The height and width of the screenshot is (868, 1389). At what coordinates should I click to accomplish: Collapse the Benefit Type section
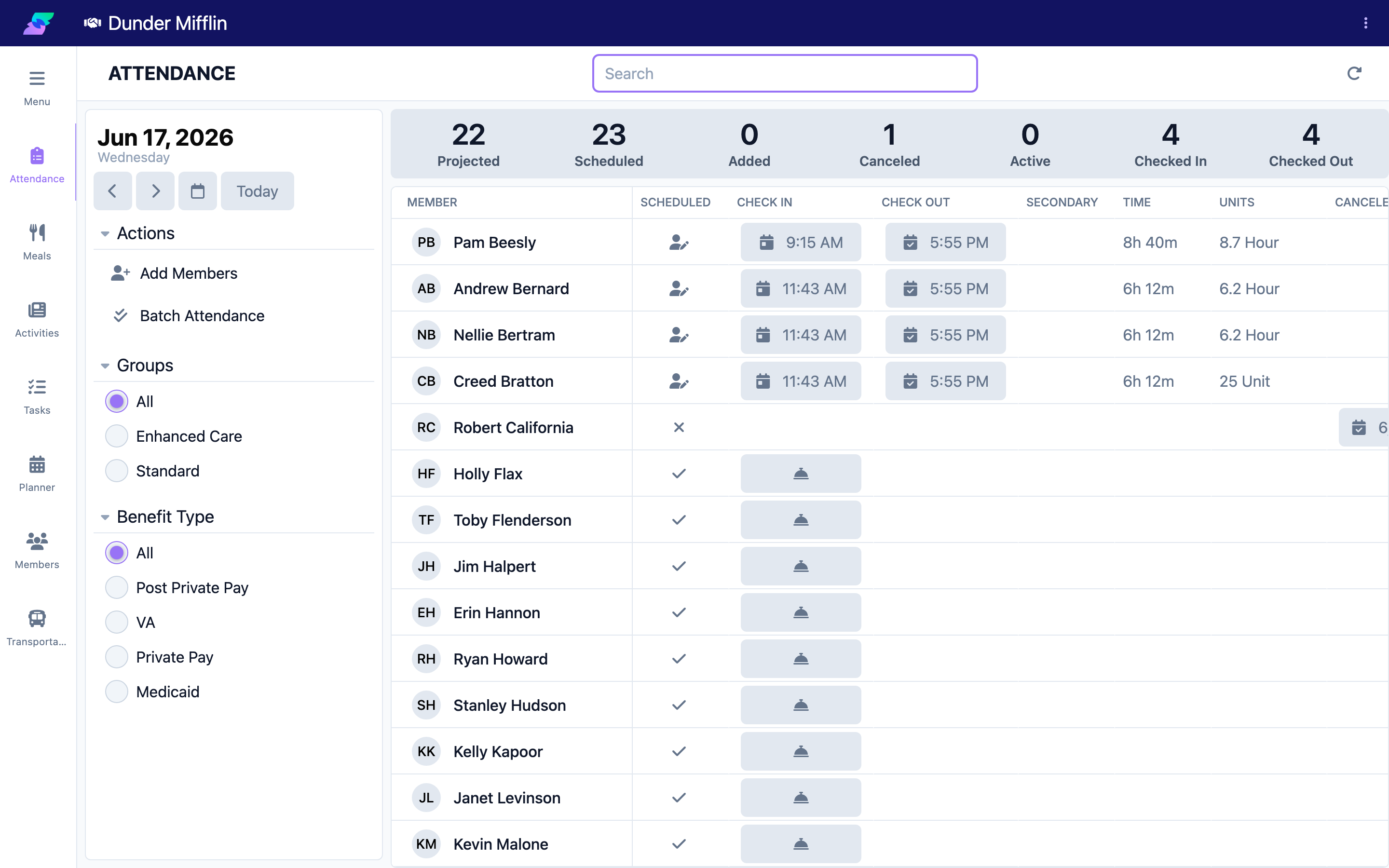(105, 517)
